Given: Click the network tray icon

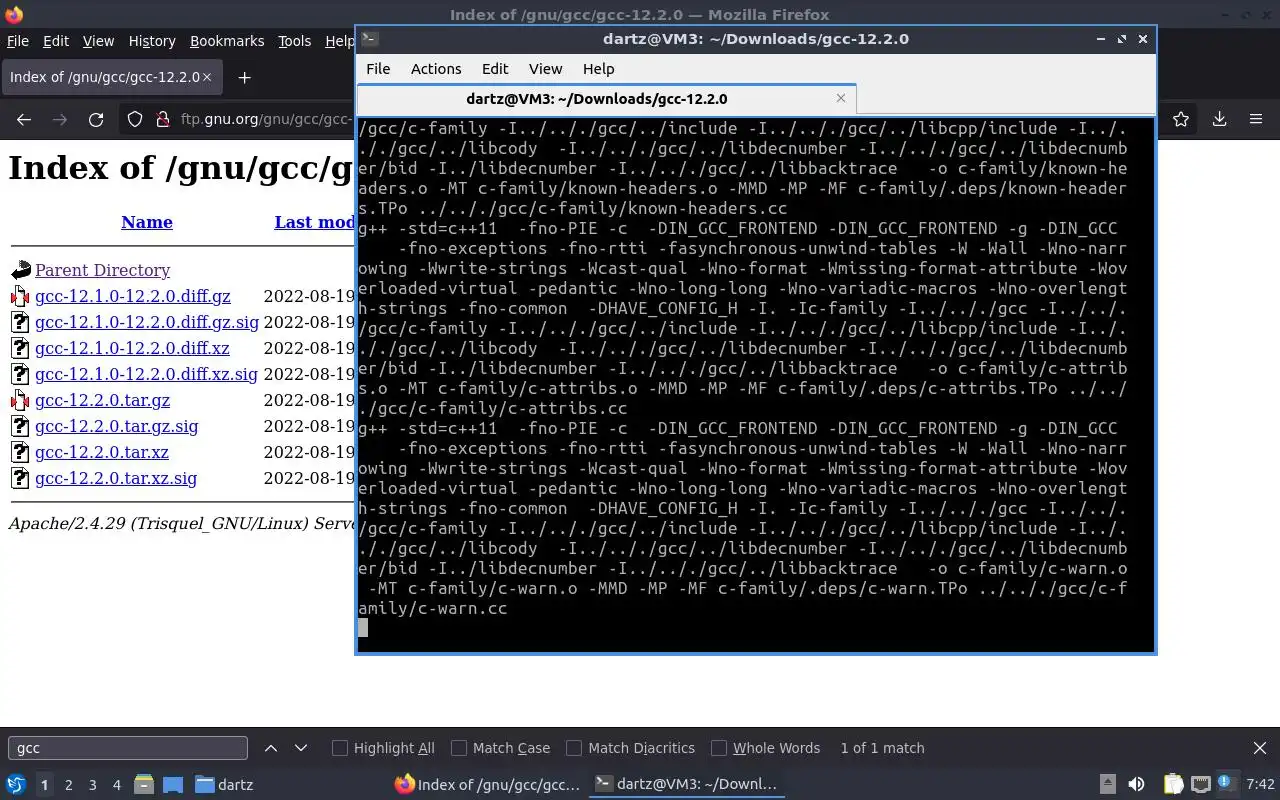Looking at the screenshot, I should [x=1201, y=785].
